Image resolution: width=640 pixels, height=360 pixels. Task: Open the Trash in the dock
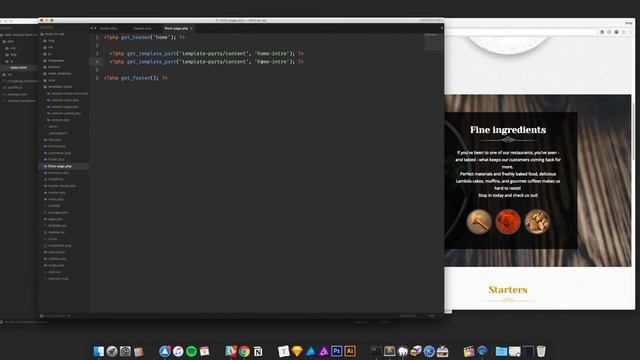541,351
